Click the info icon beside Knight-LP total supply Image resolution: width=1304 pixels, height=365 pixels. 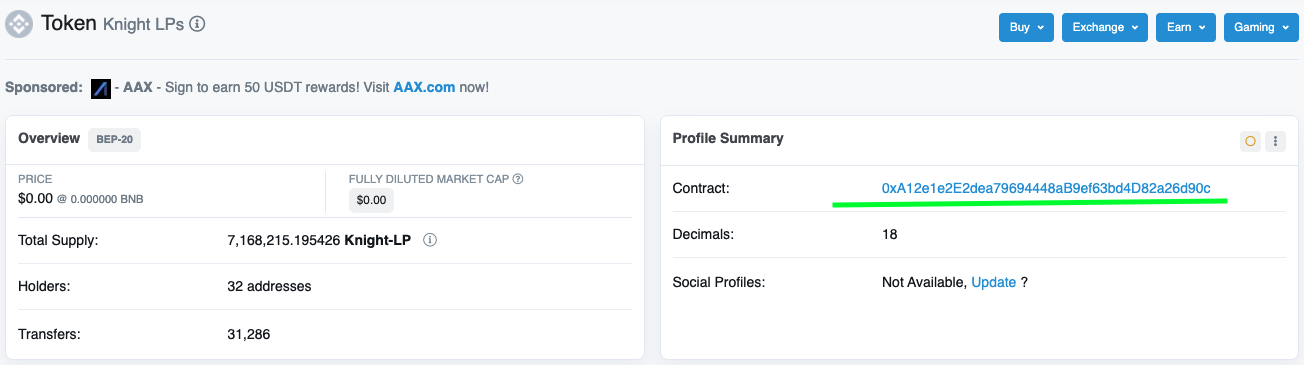[x=430, y=240]
